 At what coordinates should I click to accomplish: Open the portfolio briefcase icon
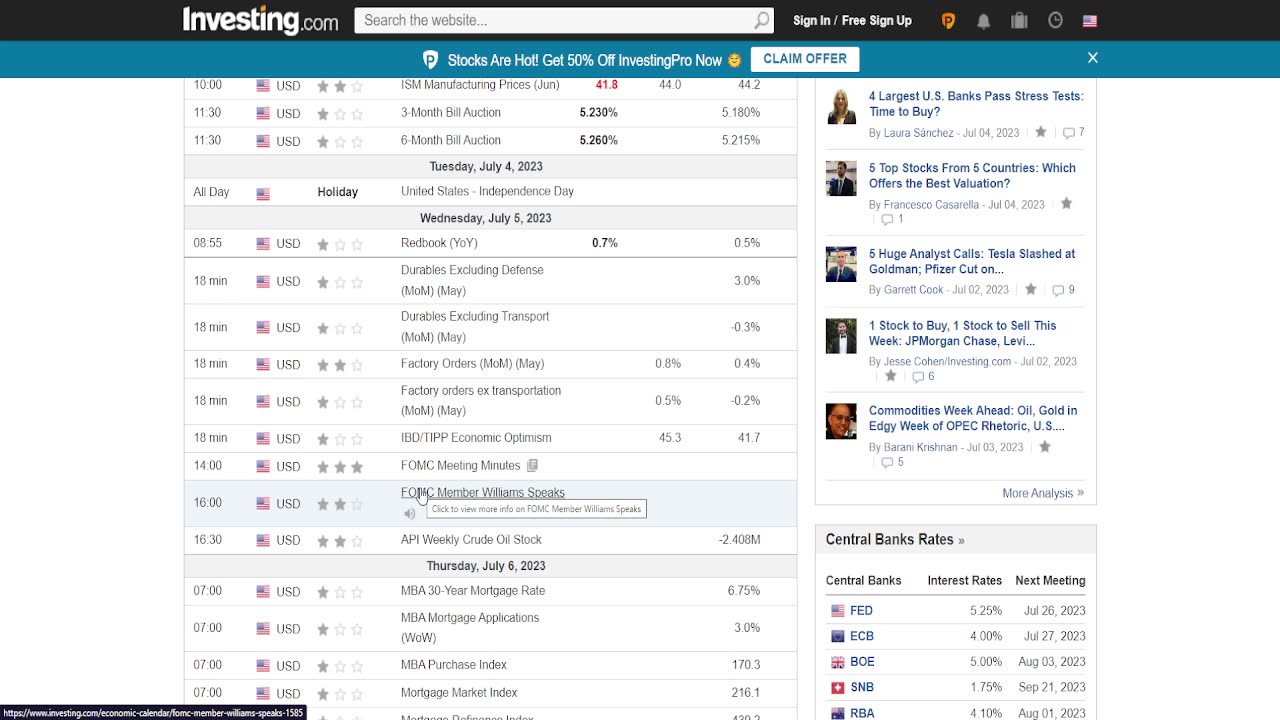click(1019, 20)
